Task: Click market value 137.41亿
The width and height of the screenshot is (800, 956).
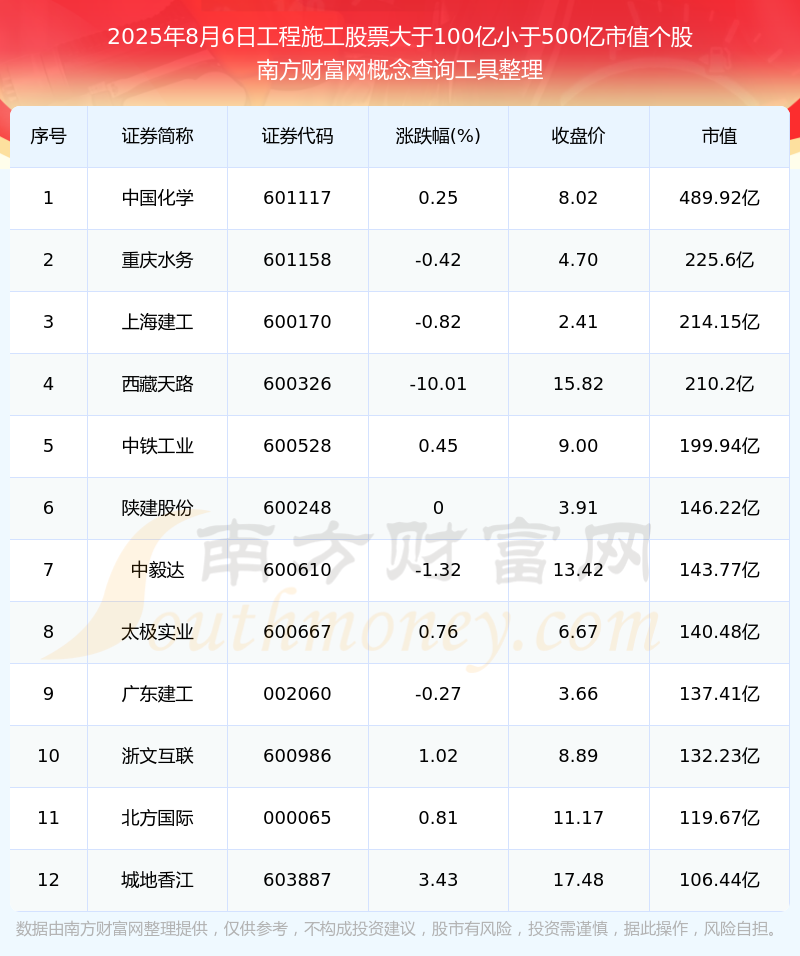Action: pyautogui.click(x=720, y=694)
